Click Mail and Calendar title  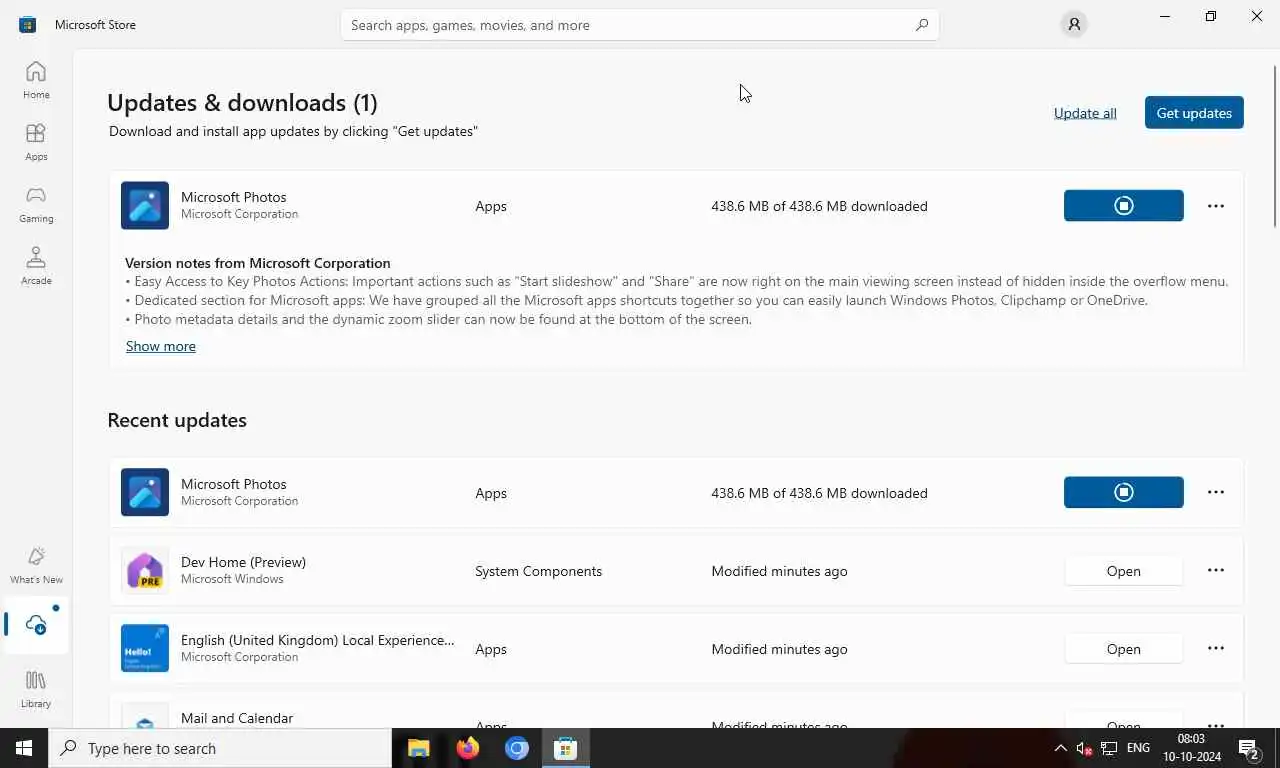237,718
